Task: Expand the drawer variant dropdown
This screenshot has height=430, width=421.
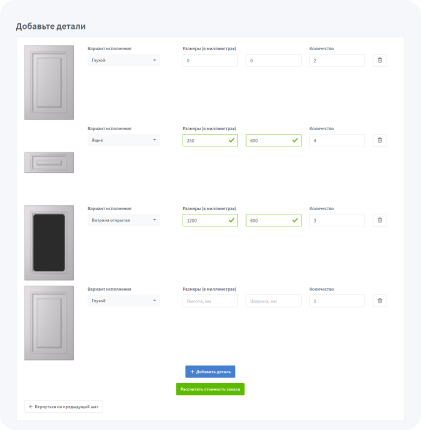Action: (124, 140)
